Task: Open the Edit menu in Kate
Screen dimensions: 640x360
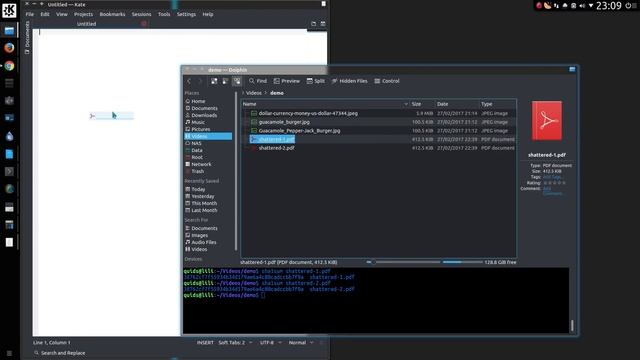Action: (45, 14)
